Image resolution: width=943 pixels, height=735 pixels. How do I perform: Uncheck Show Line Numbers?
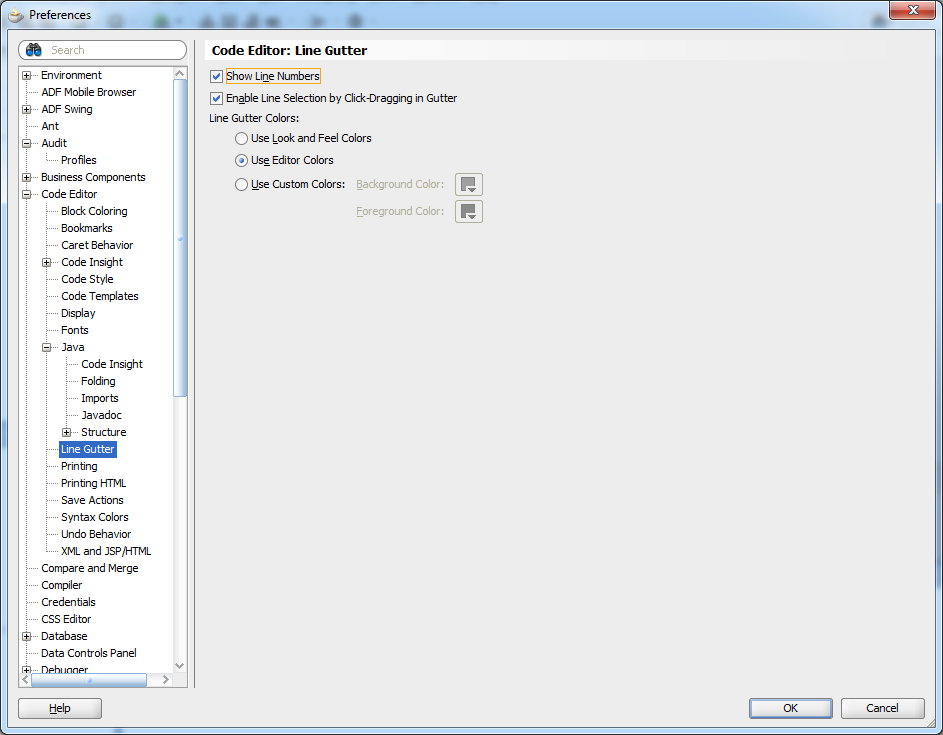pyautogui.click(x=216, y=76)
